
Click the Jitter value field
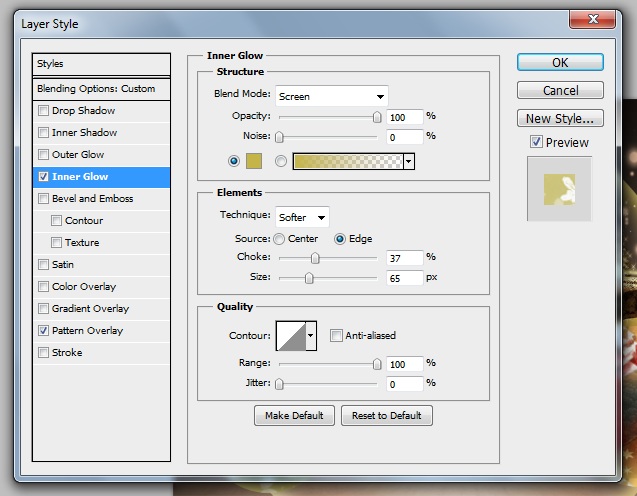pyautogui.click(x=405, y=384)
